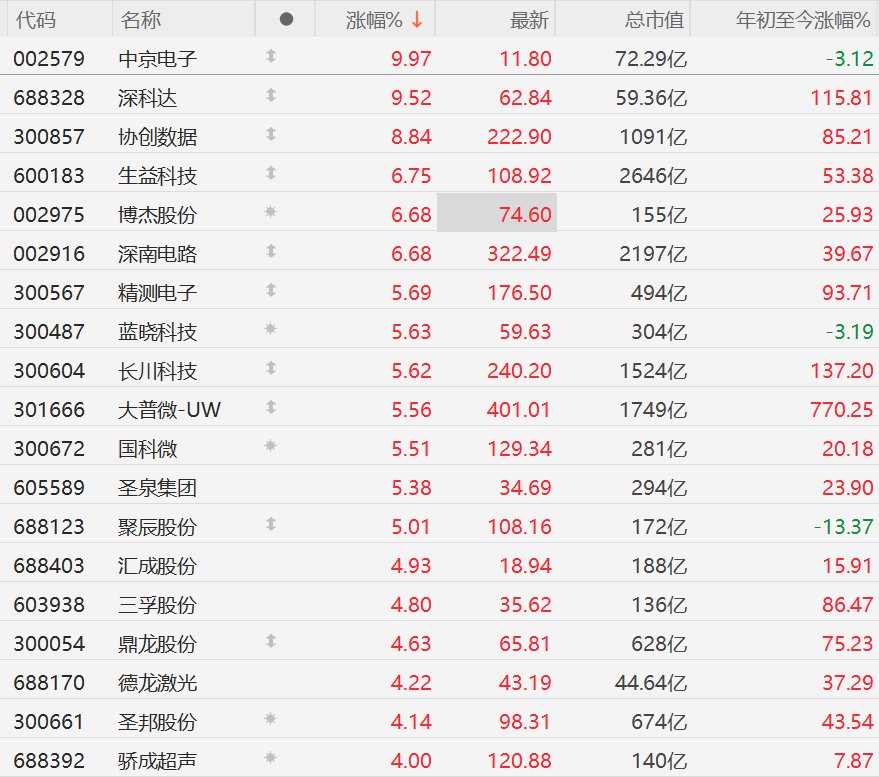Image resolution: width=879 pixels, height=777 pixels.
Task: Click gain value 9.97
Action: tap(411, 59)
